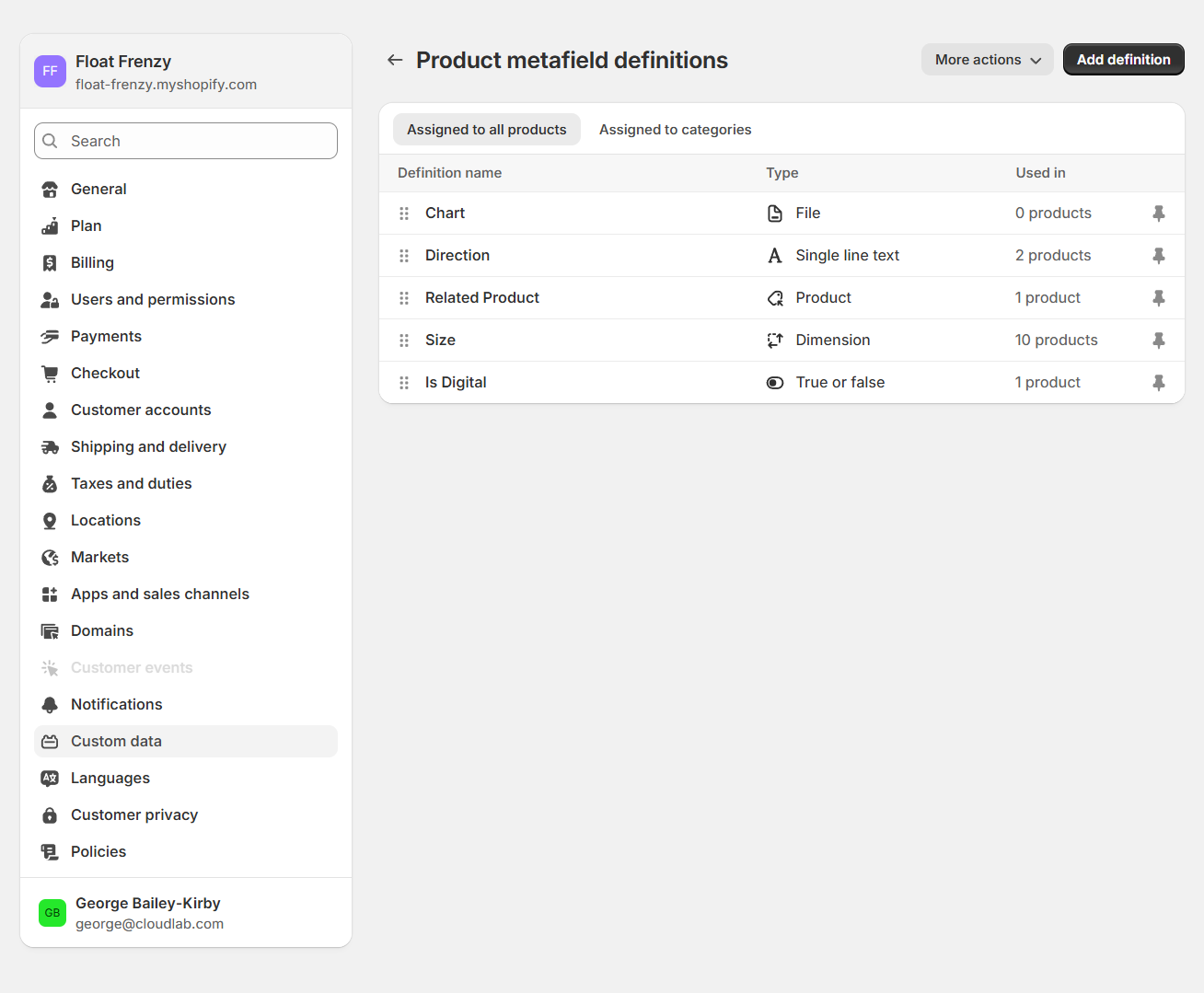Viewport: 1204px width, 993px height.
Task: Select the Assigned to all products tab
Action: (486, 130)
